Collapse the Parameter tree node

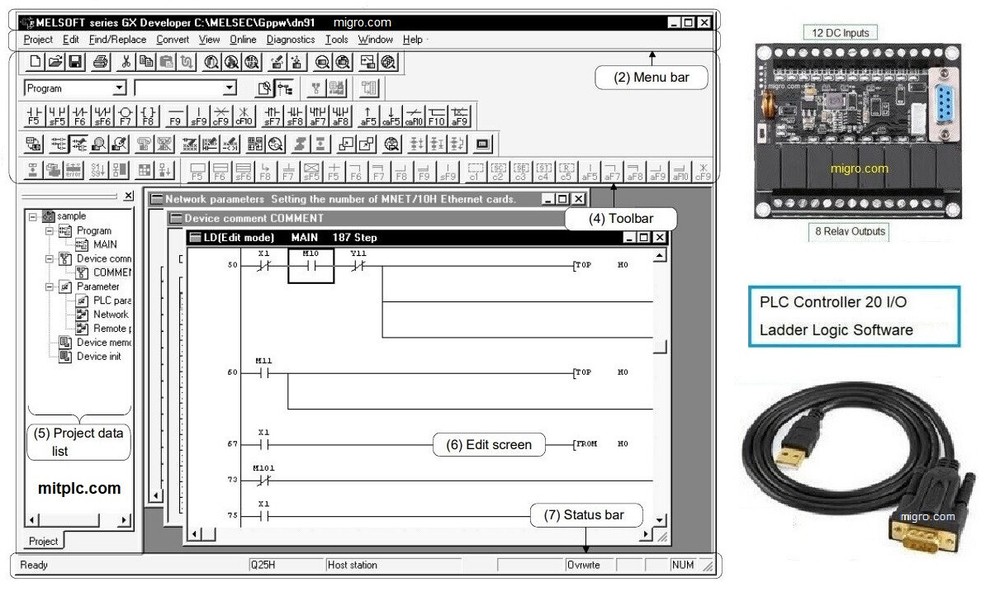(x=50, y=286)
